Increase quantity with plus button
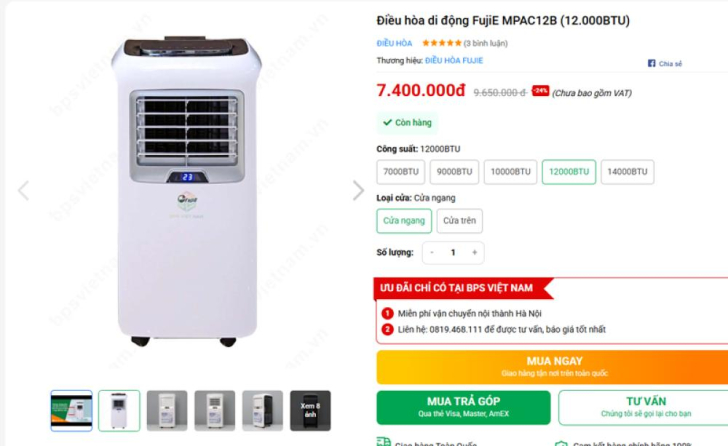Image resolution: width=728 pixels, height=446 pixels. pos(474,252)
